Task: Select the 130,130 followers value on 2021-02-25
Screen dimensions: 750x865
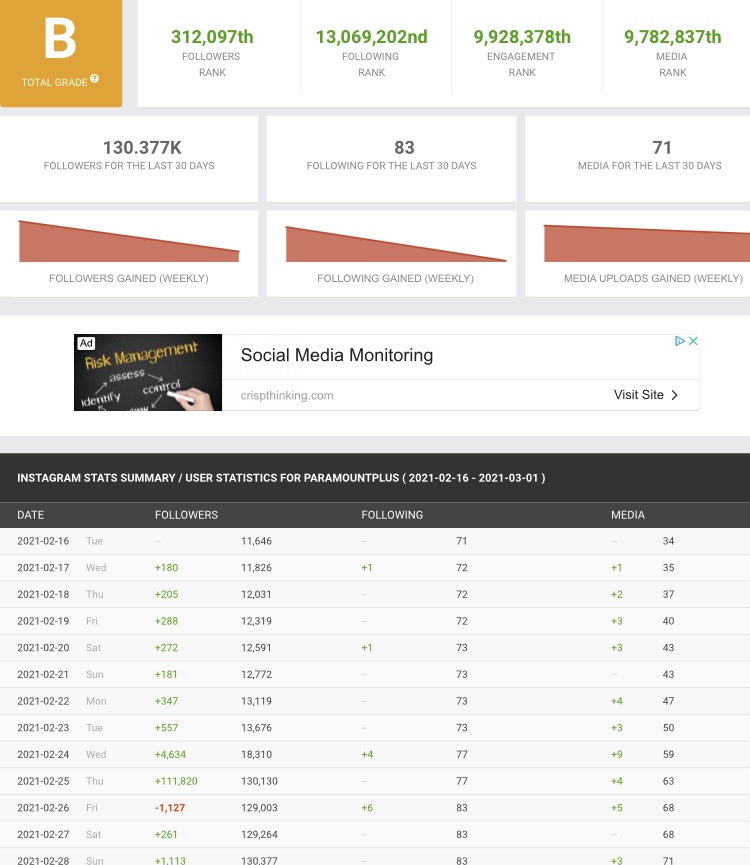Action: click(259, 781)
